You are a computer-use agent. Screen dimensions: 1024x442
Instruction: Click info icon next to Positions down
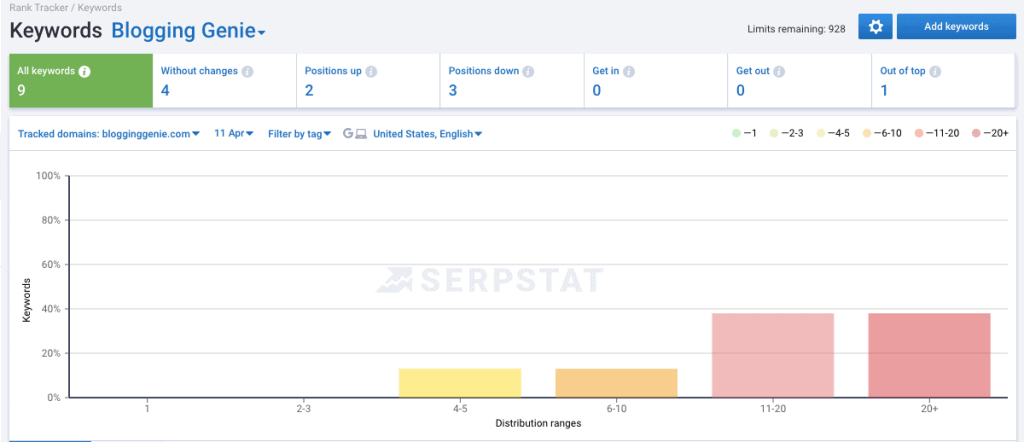click(x=528, y=72)
